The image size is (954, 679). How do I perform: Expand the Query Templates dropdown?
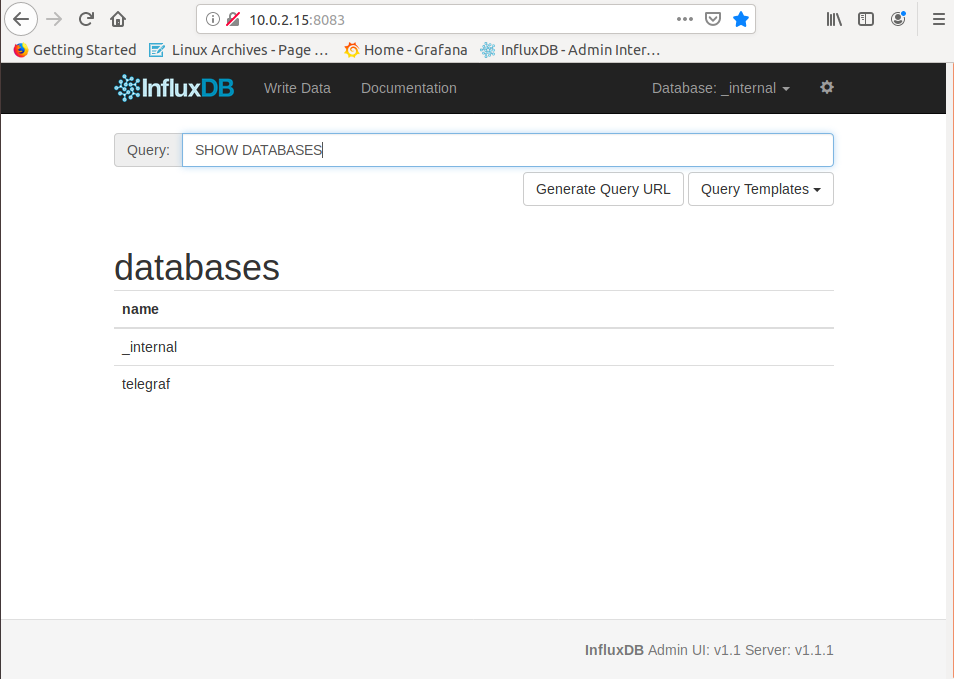click(761, 189)
